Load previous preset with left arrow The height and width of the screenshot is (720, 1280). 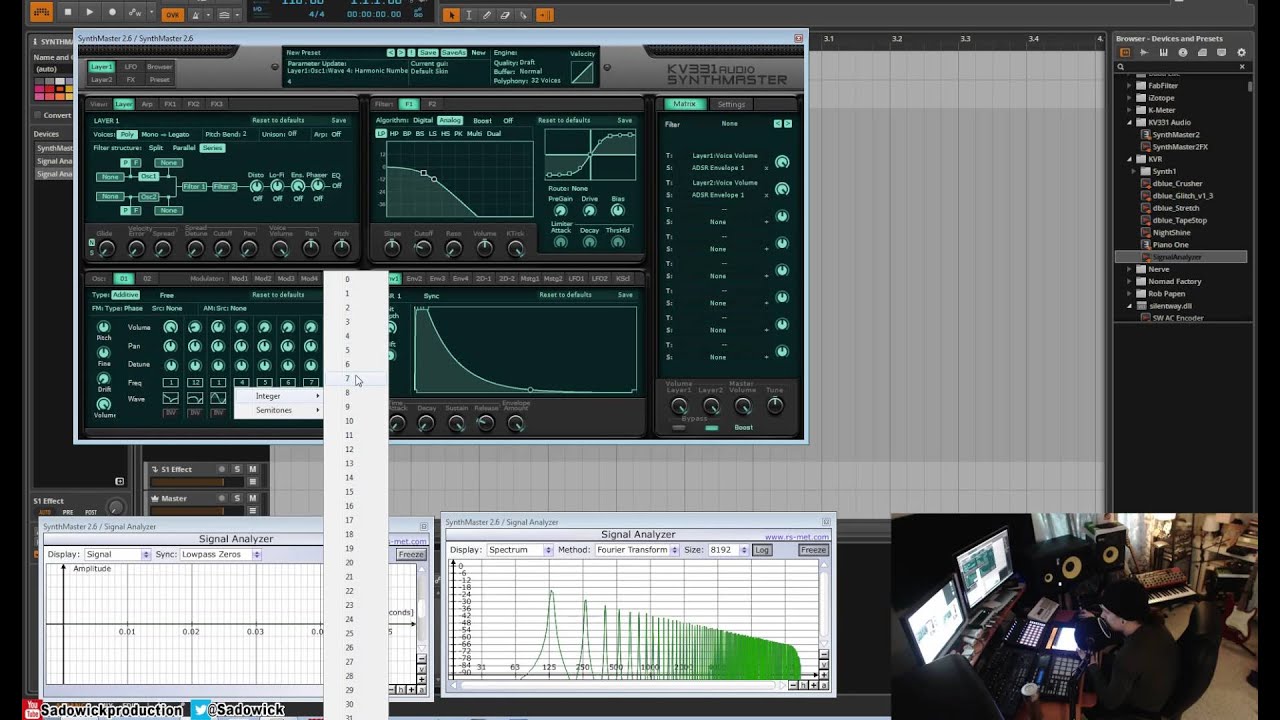click(x=391, y=52)
